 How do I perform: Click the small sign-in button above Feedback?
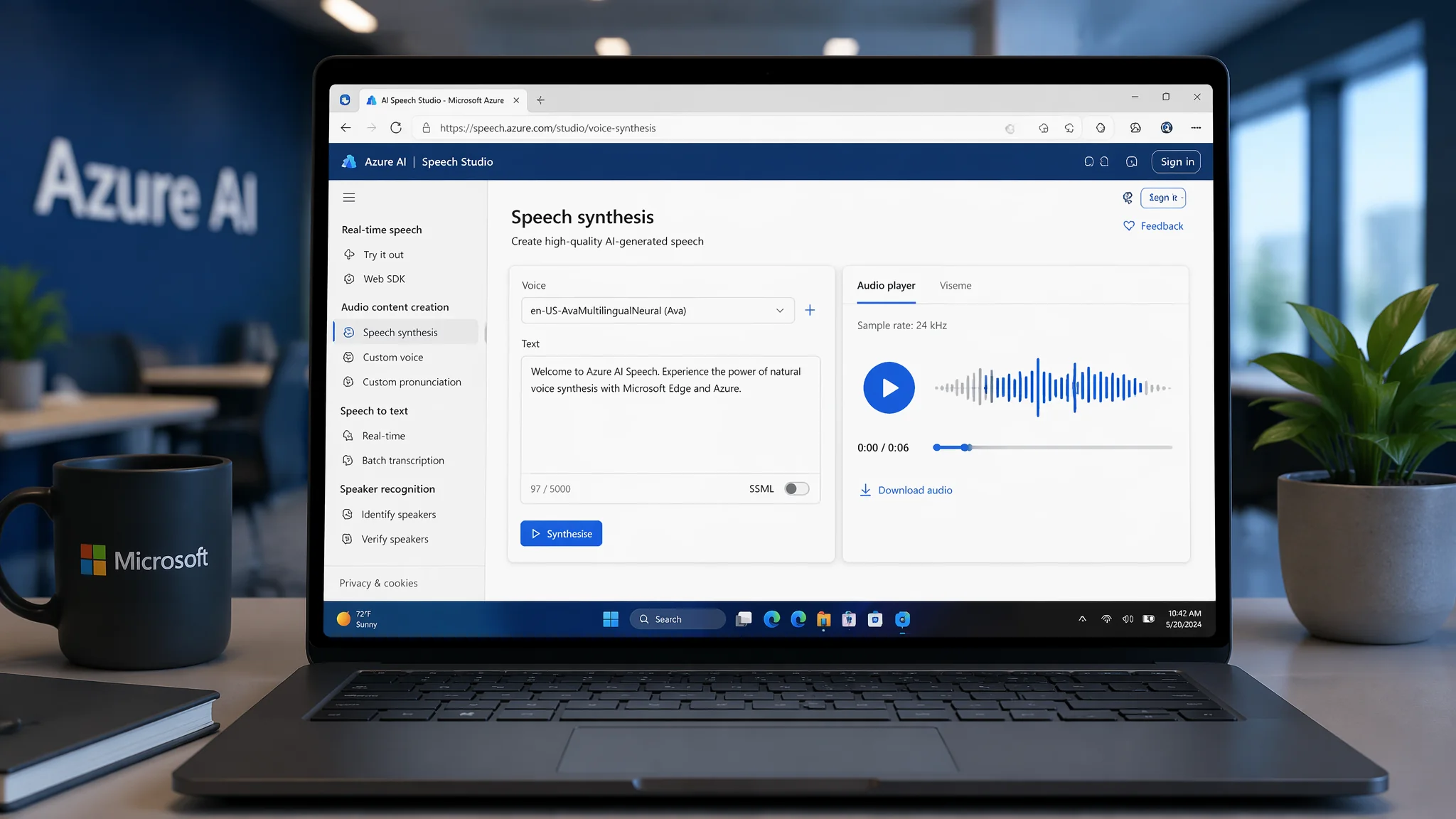click(x=1163, y=198)
